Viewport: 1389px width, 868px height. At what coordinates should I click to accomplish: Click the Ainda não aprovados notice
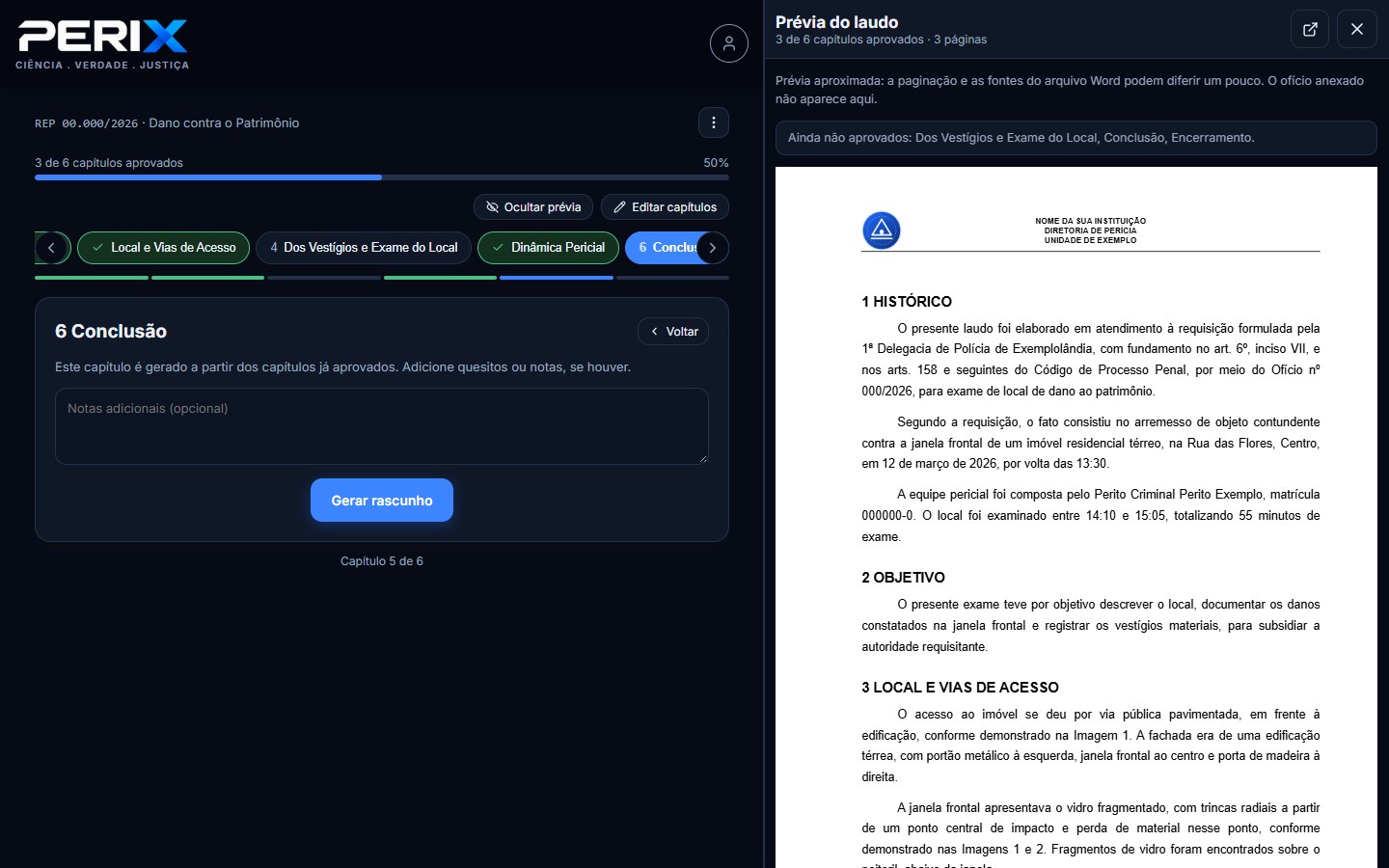pos(1076,138)
